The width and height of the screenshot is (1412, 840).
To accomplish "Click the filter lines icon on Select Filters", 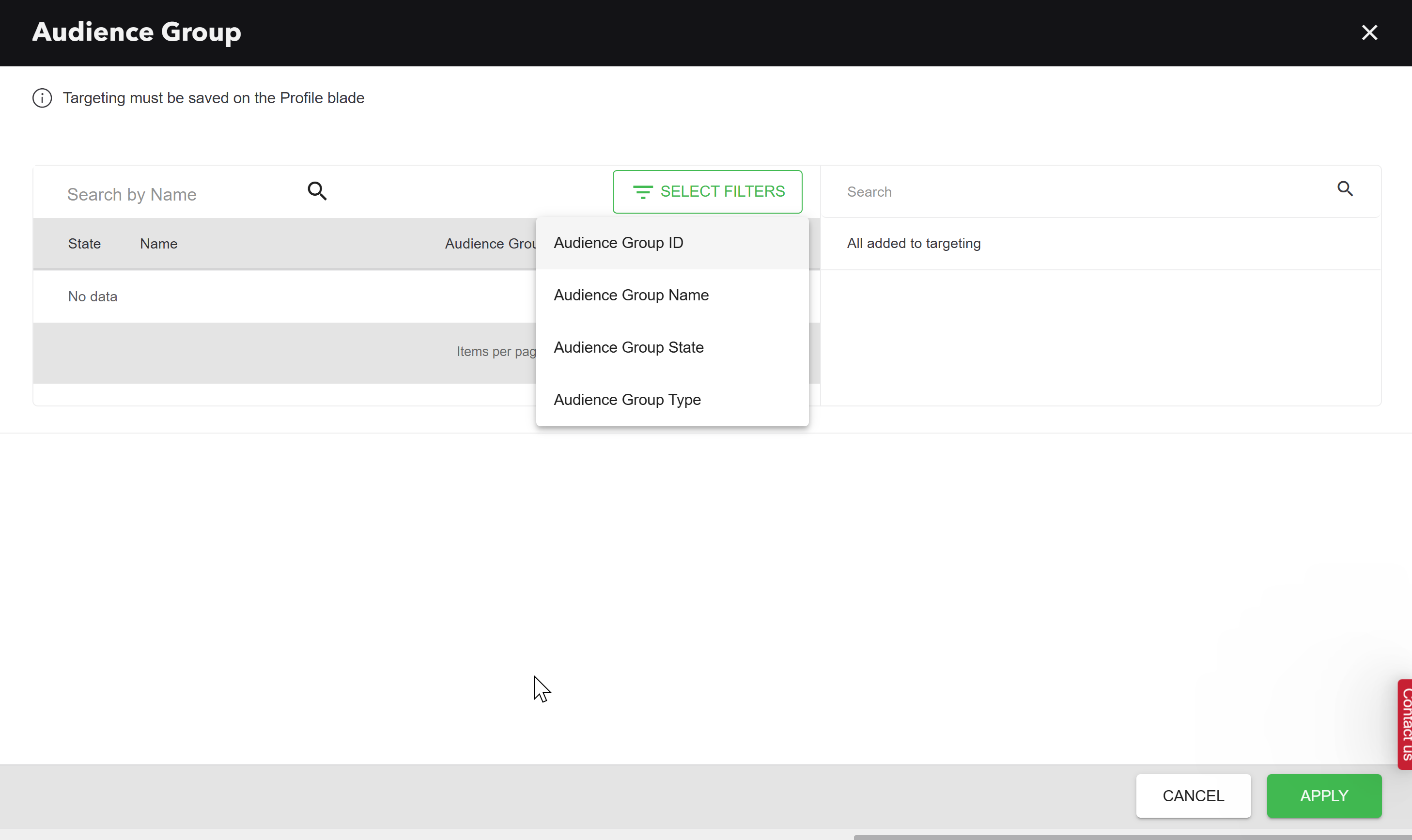I will click(x=642, y=192).
